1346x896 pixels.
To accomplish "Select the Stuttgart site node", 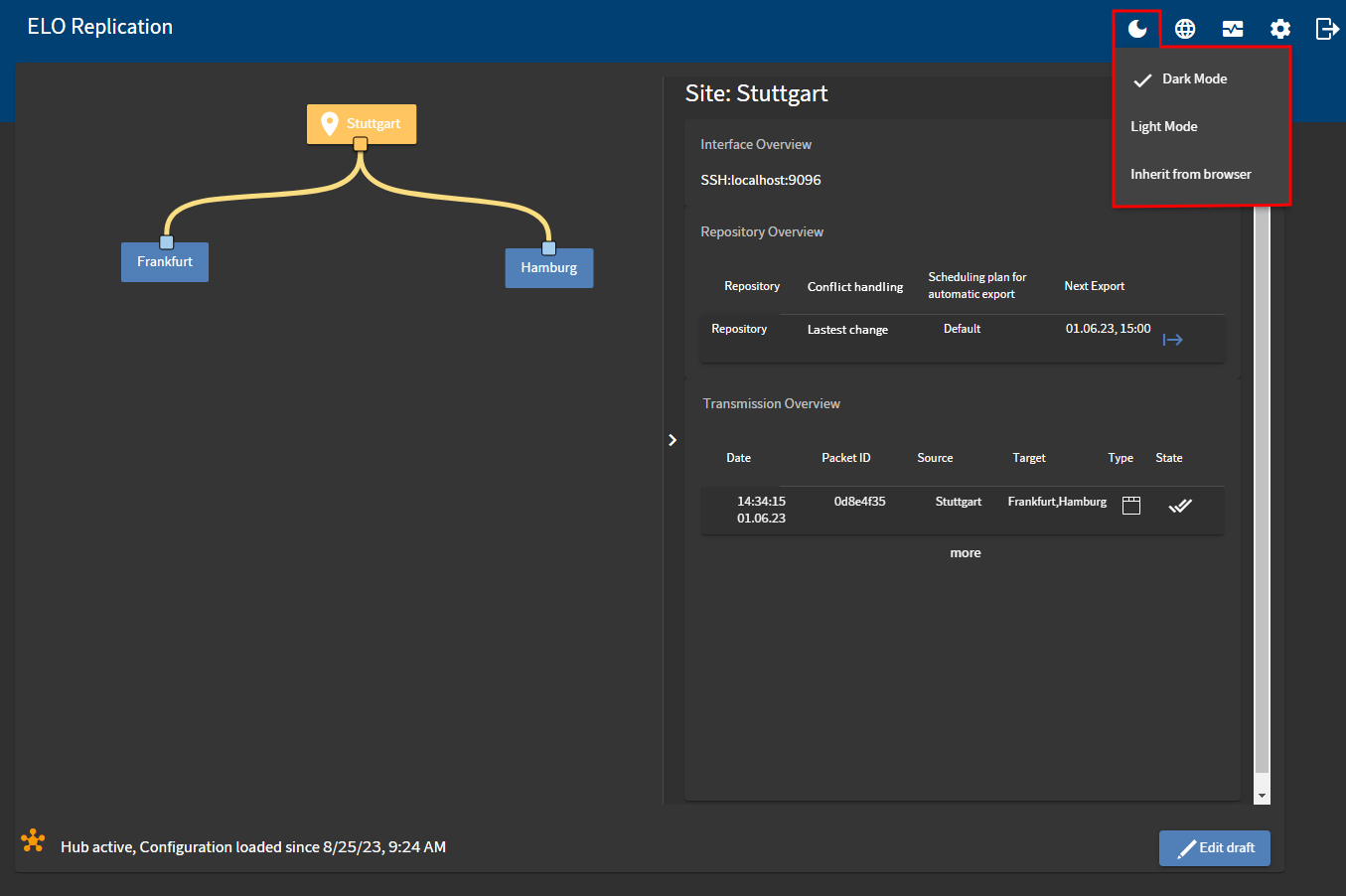I will [x=362, y=124].
